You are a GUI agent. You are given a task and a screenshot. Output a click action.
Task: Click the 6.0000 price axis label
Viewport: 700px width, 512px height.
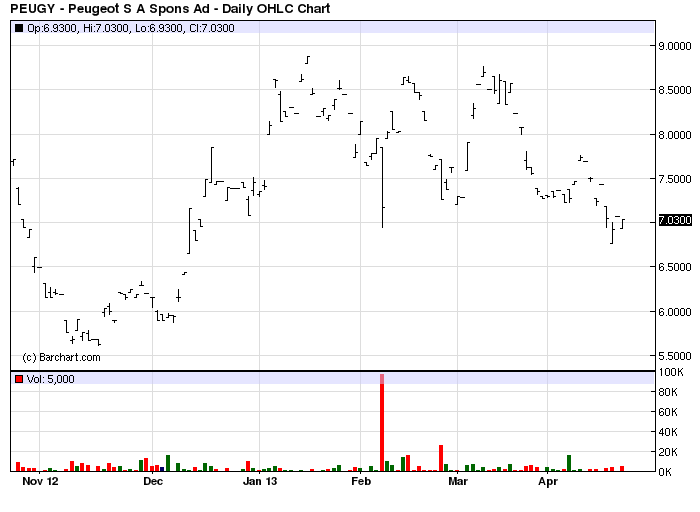point(675,312)
